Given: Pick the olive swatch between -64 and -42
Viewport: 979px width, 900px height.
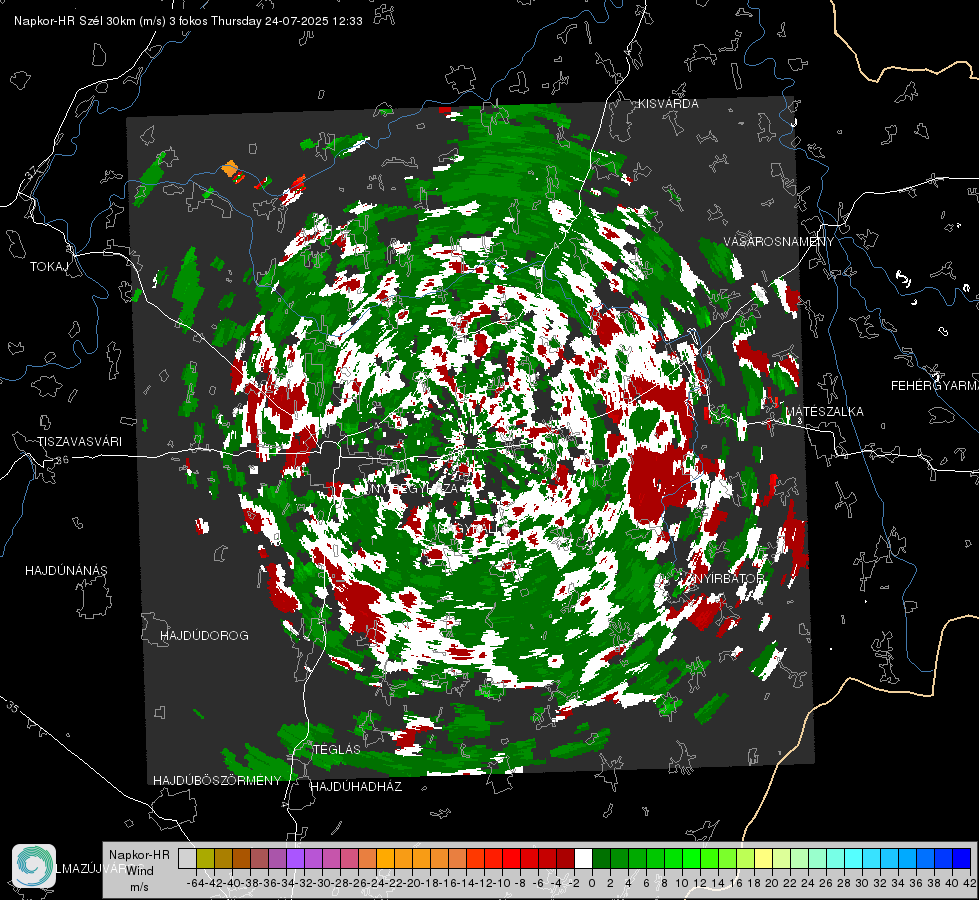Looking at the screenshot, I should tap(205, 858).
